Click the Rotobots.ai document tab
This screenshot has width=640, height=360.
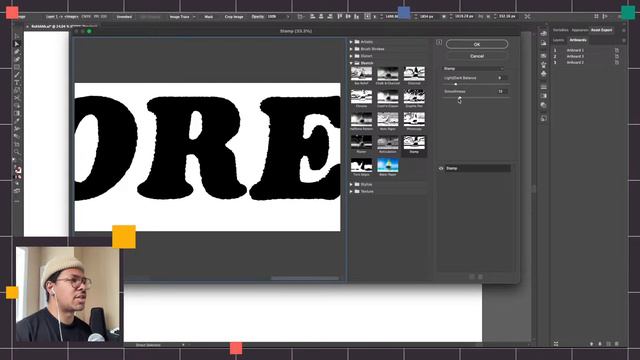tap(61, 27)
